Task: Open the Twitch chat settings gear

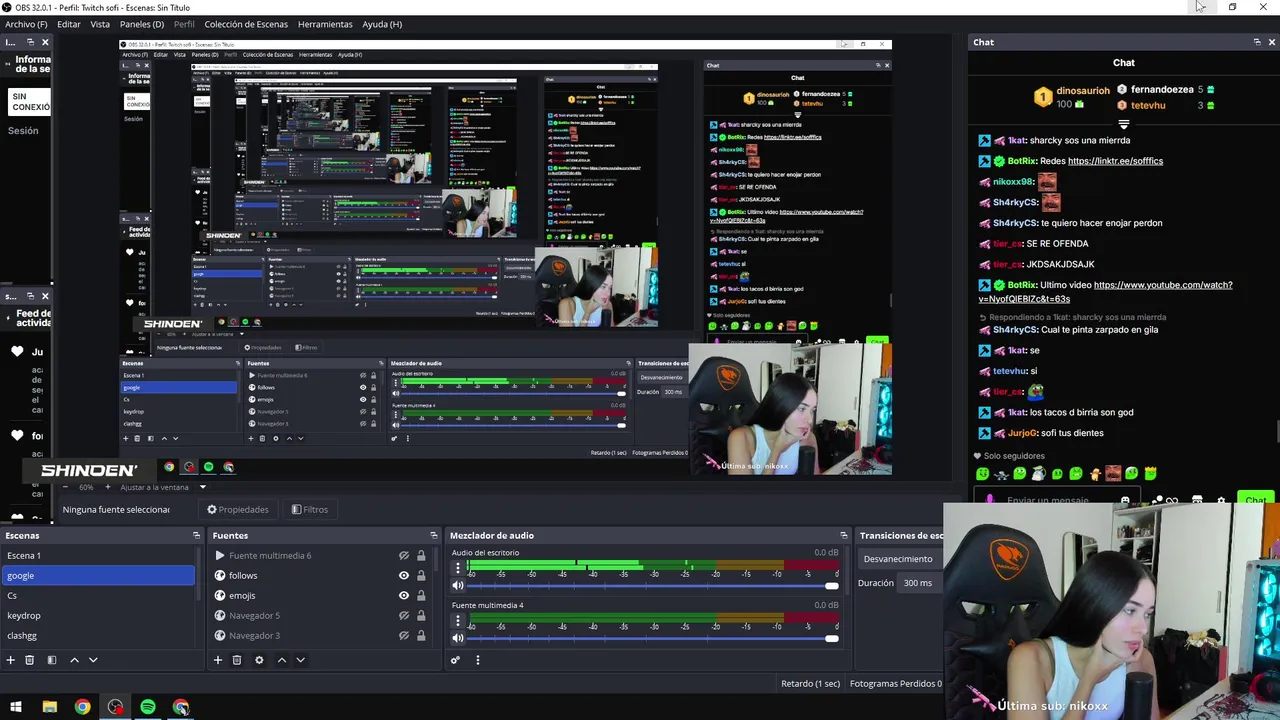Action: [x=1221, y=500]
